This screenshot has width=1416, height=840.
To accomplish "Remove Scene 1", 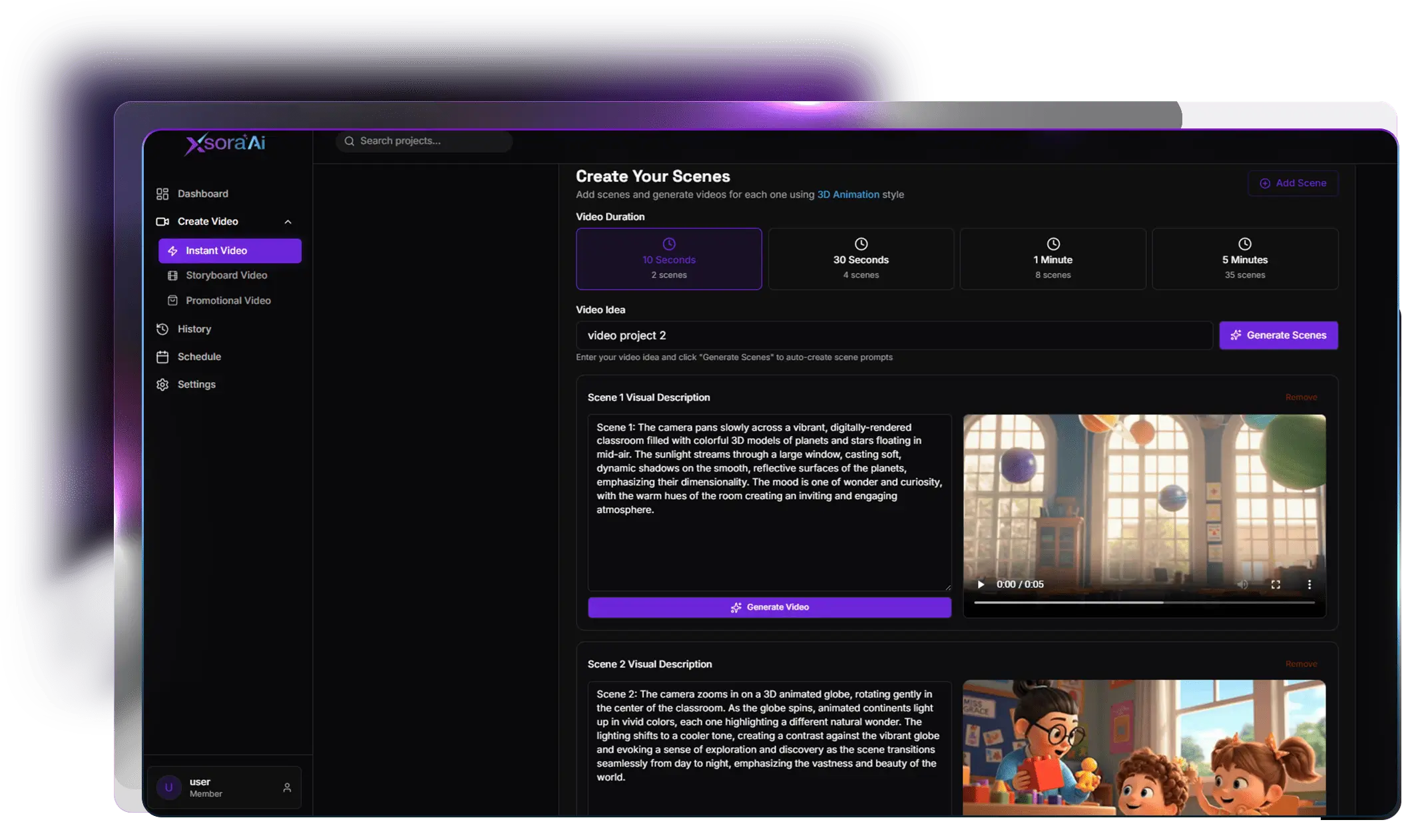I will [x=1301, y=397].
